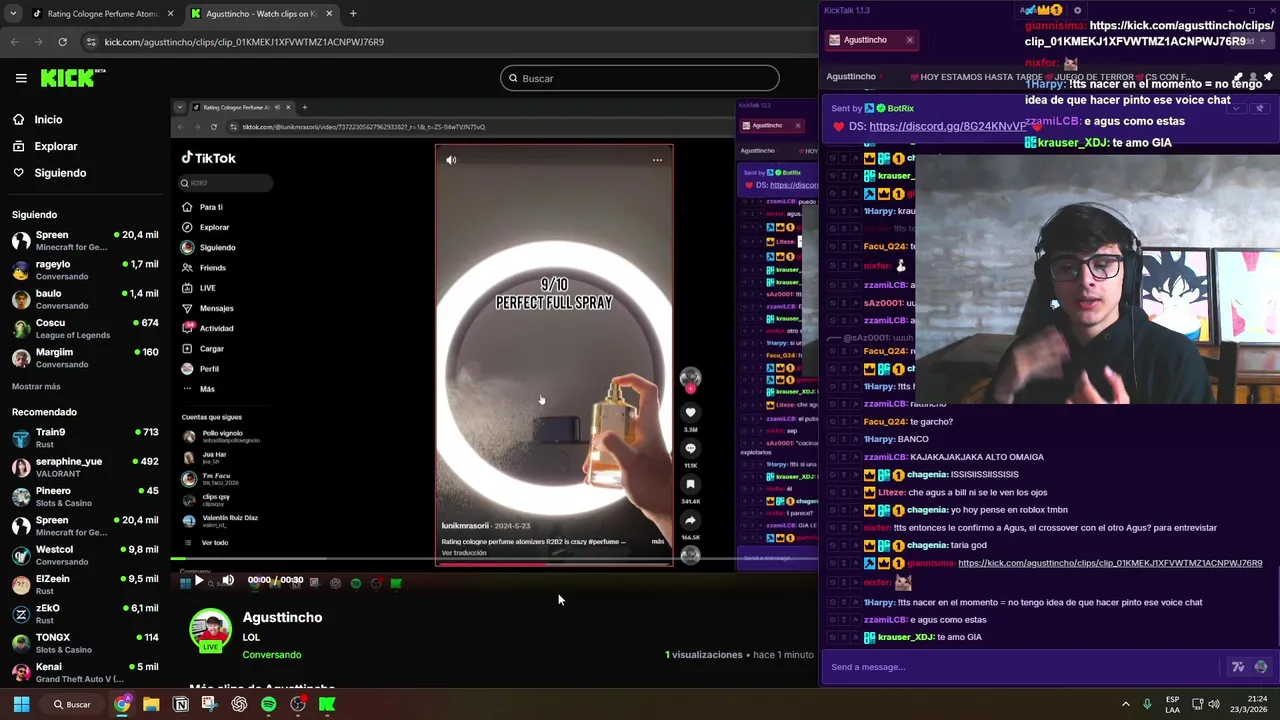Click the KickTalk message input field

[1020, 667]
